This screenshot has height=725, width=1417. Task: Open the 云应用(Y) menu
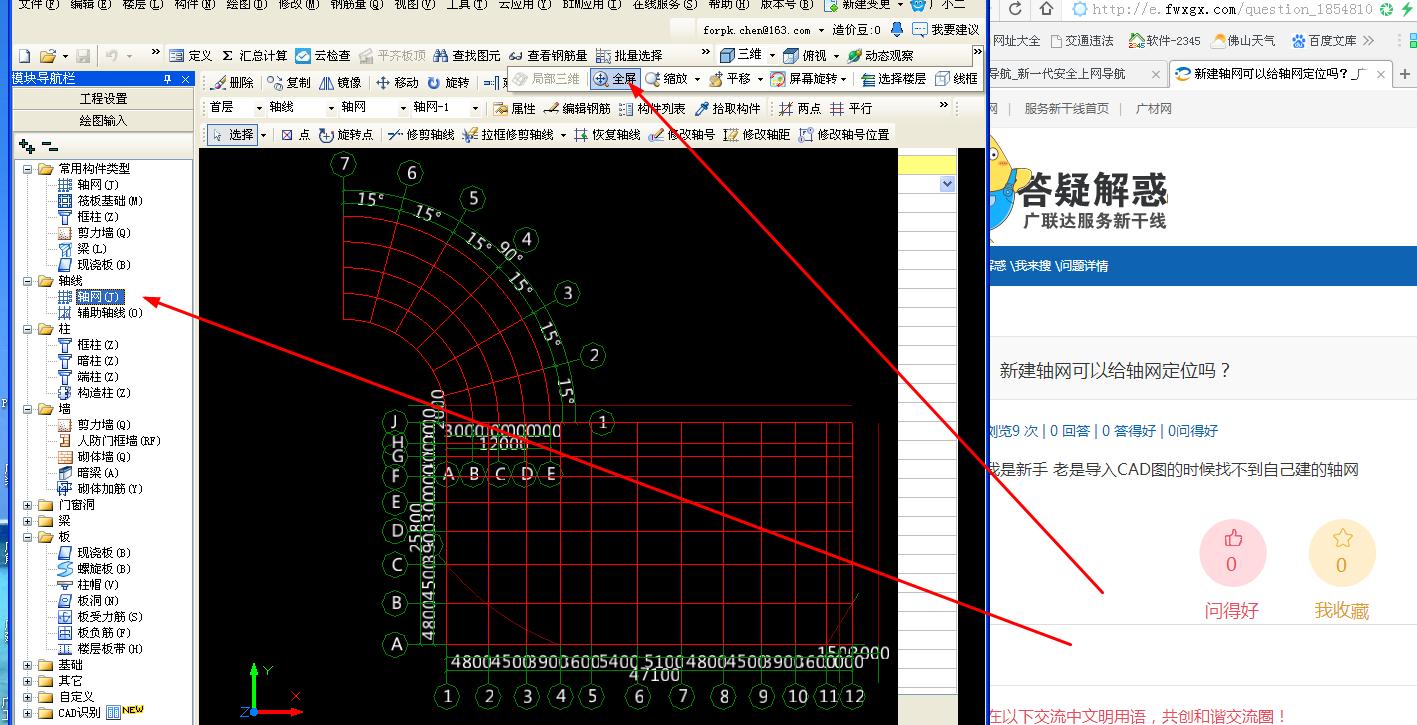coord(524,5)
